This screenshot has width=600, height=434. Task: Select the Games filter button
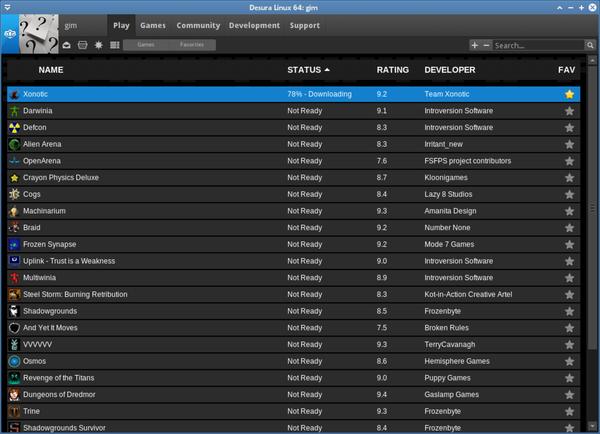coord(146,45)
